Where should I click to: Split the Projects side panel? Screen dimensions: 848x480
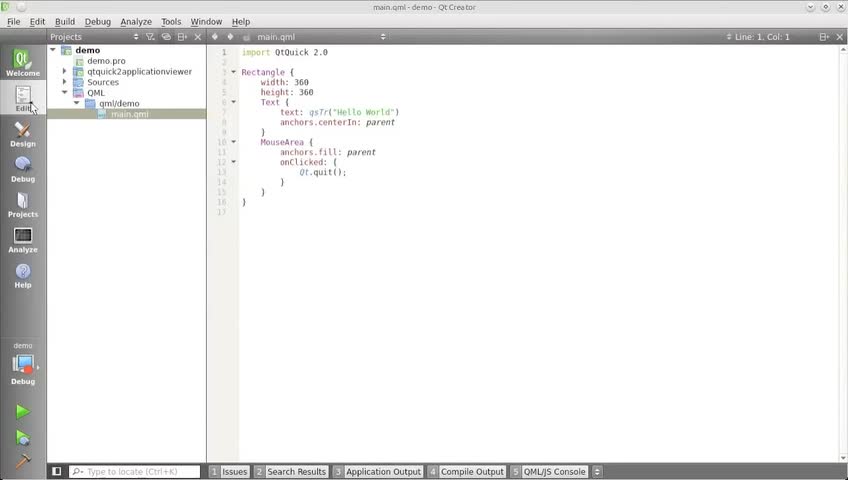(182, 37)
